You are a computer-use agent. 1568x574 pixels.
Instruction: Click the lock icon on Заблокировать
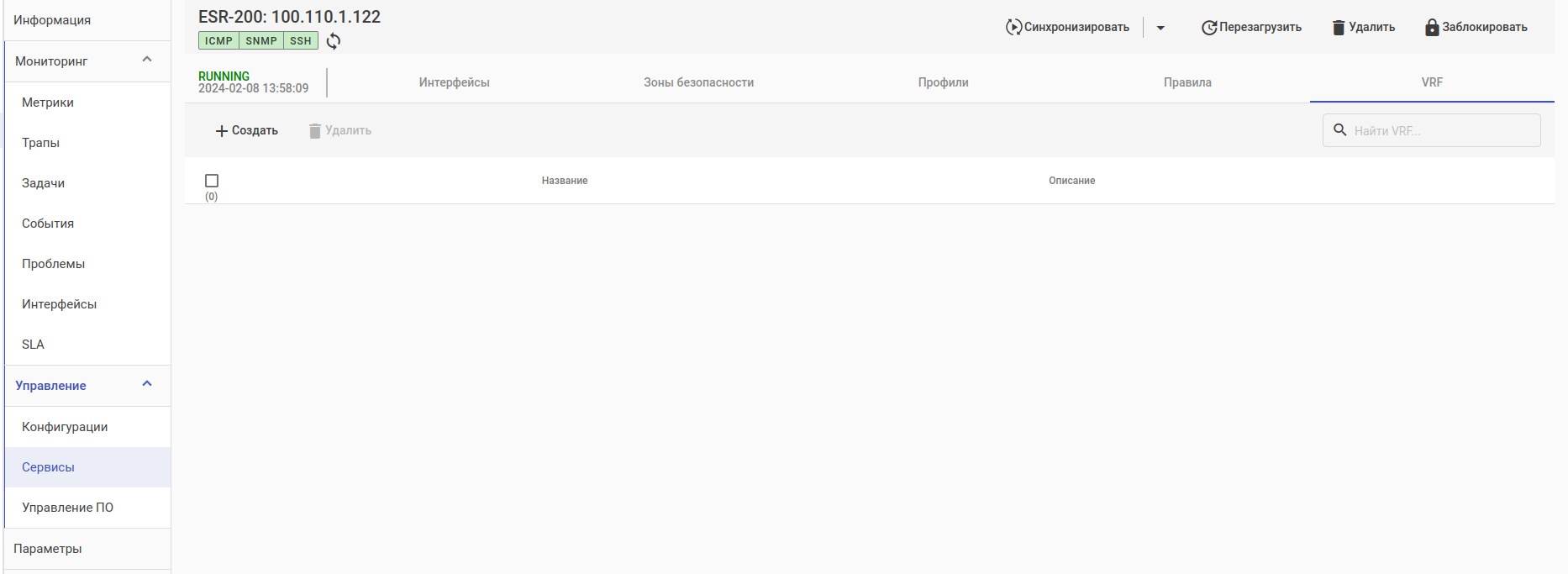click(x=1432, y=27)
